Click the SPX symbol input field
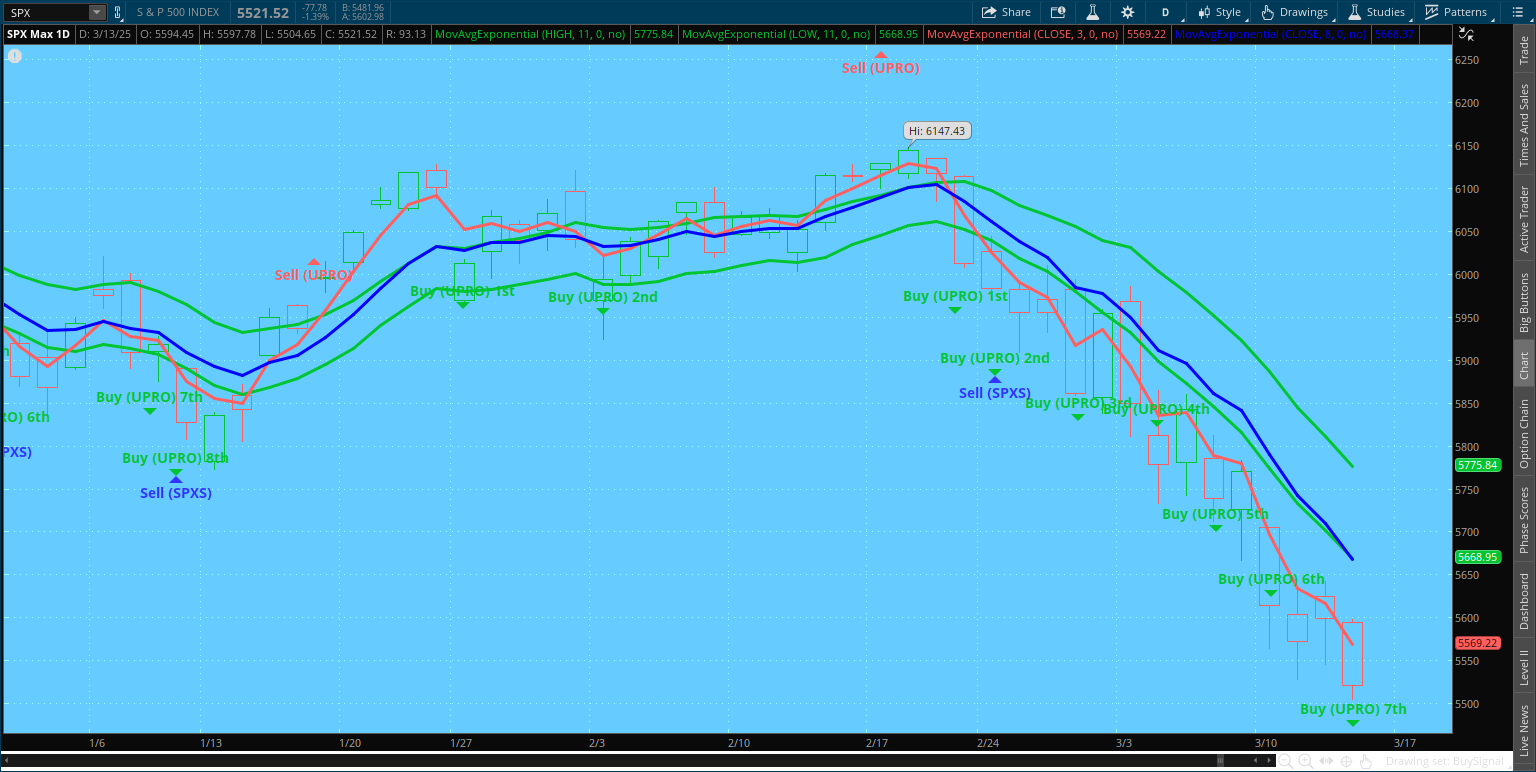This screenshot has height=772, width=1536. point(47,13)
